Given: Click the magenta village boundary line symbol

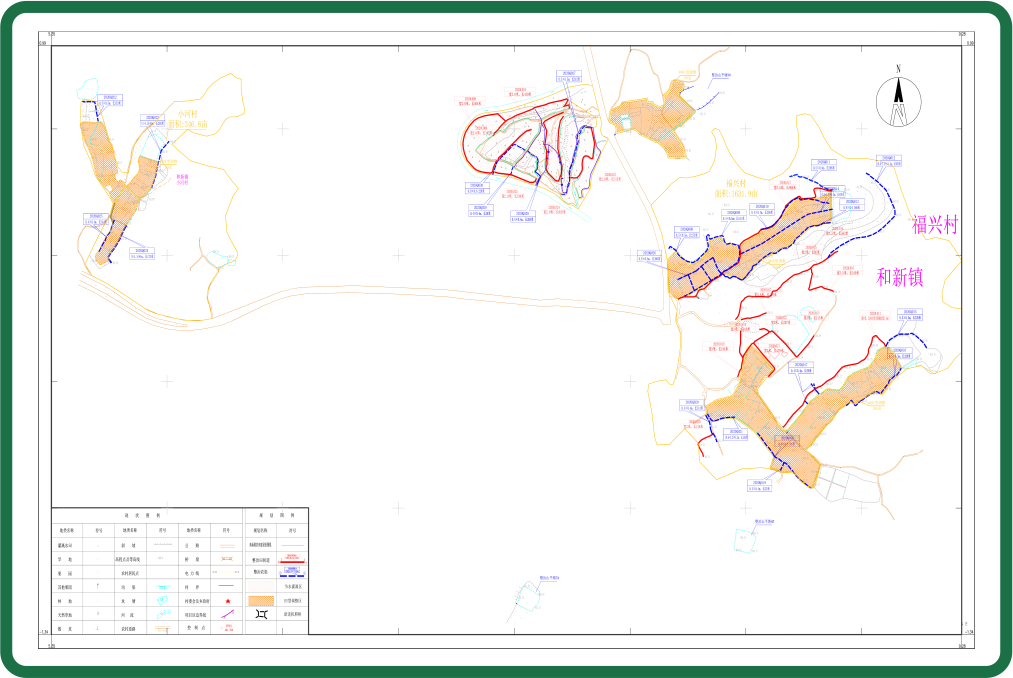Looking at the screenshot, I should click(x=226, y=585).
